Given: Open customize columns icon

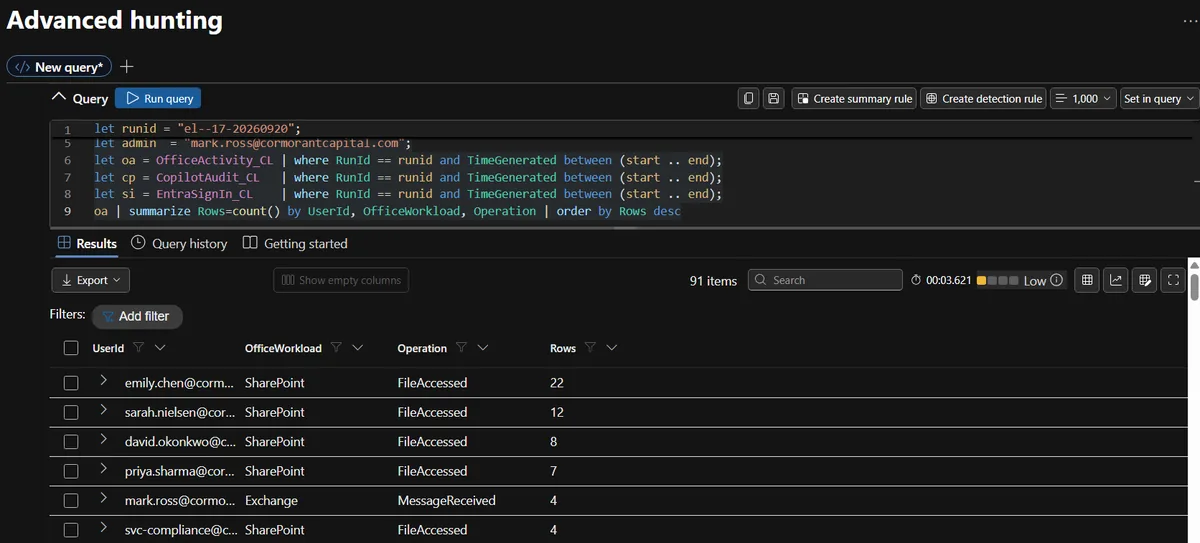Looking at the screenshot, I should (1145, 280).
